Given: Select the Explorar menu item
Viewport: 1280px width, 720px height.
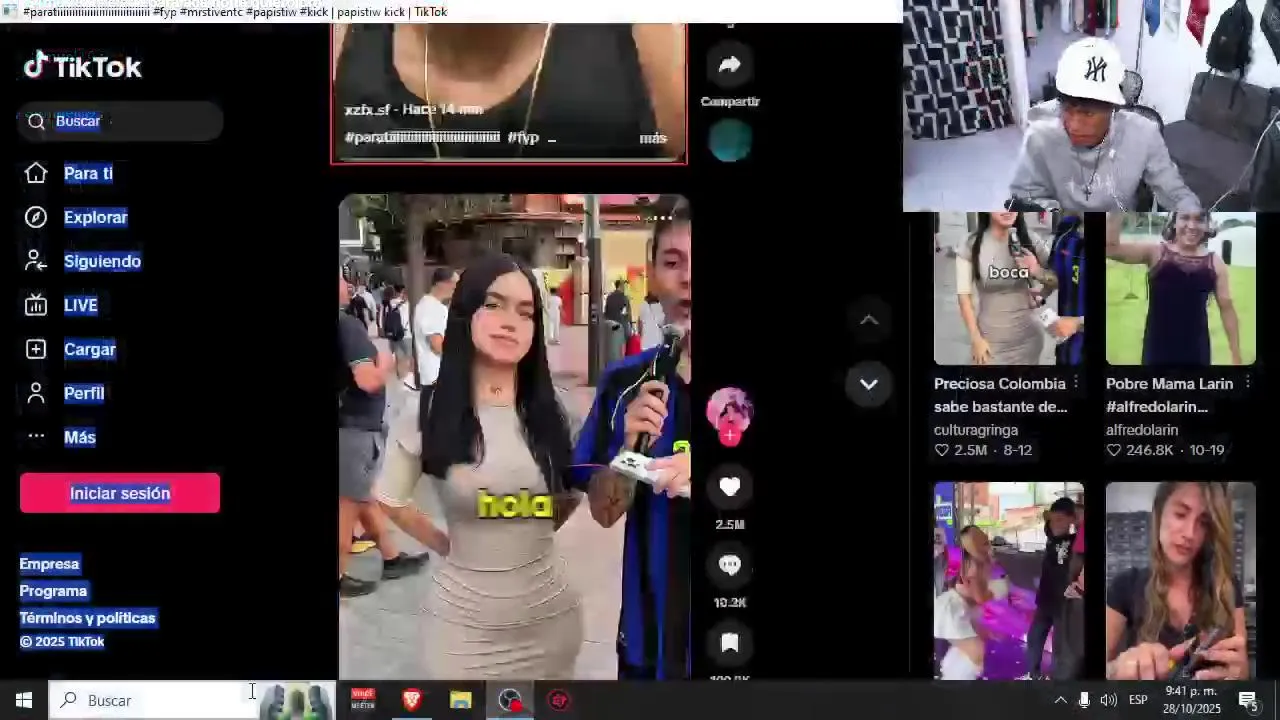Looking at the screenshot, I should pos(96,217).
